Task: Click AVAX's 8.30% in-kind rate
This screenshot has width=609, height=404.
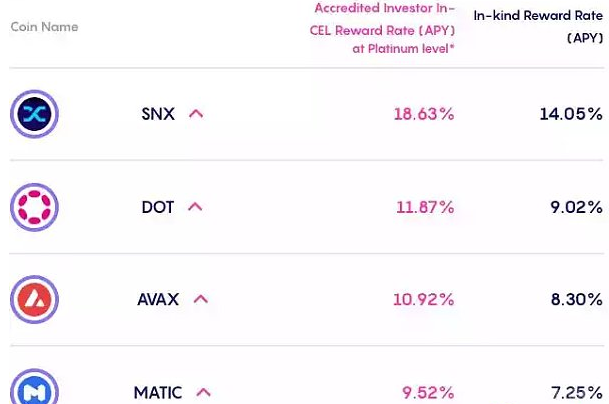Action: pyautogui.click(x=577, y=300)
